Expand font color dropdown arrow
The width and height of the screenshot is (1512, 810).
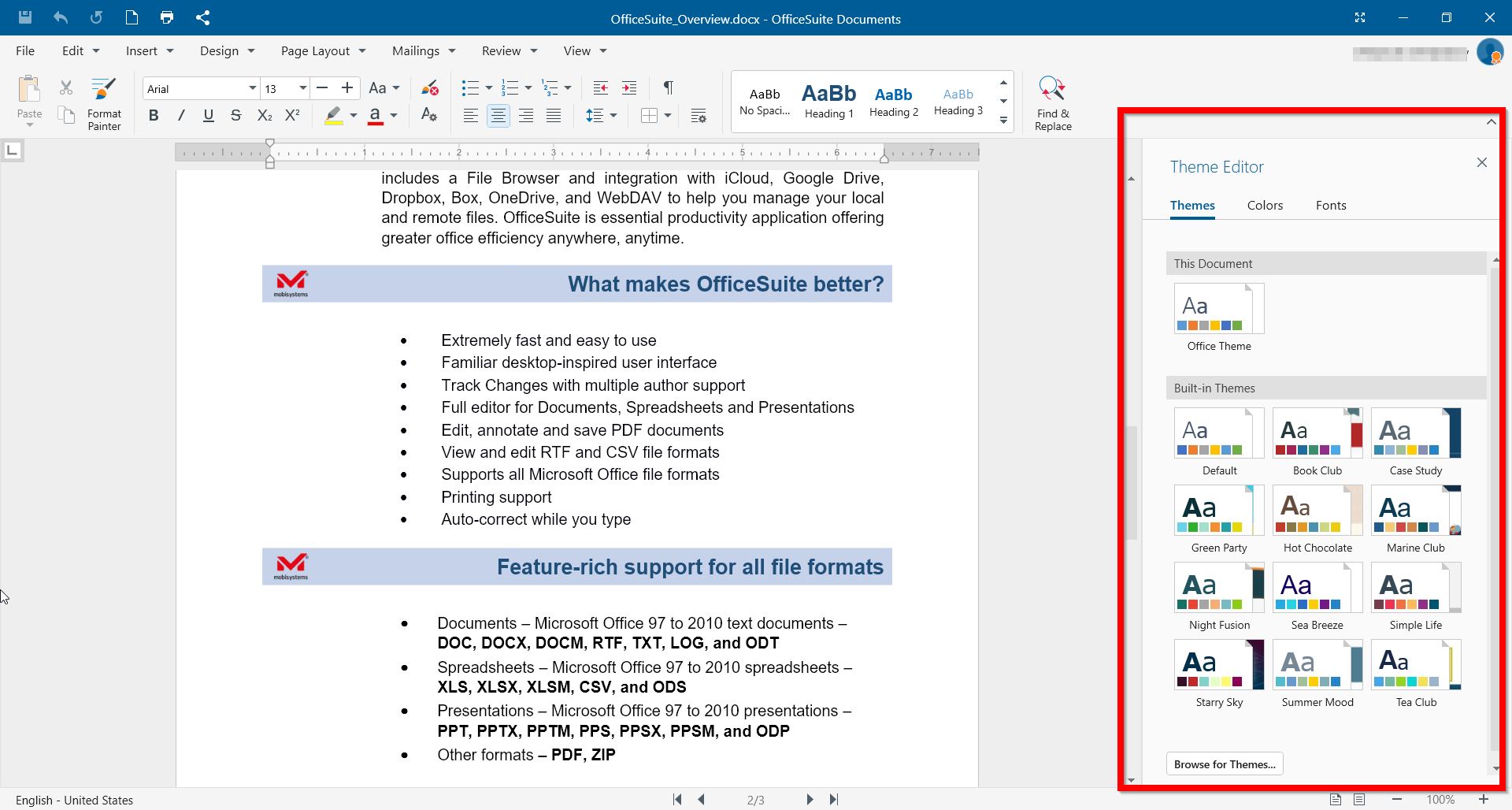click(x=394, y=116)
